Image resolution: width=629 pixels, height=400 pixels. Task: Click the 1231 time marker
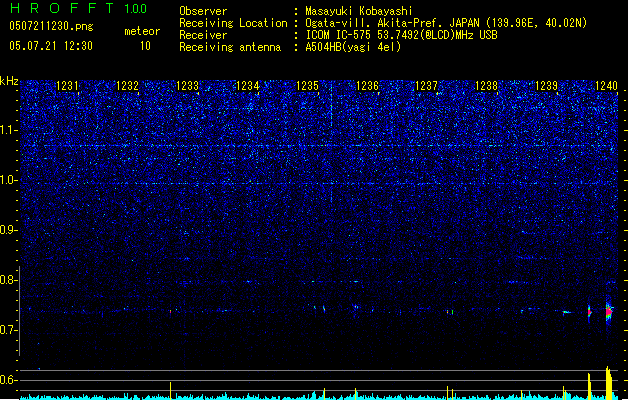[x=67, y=86]
